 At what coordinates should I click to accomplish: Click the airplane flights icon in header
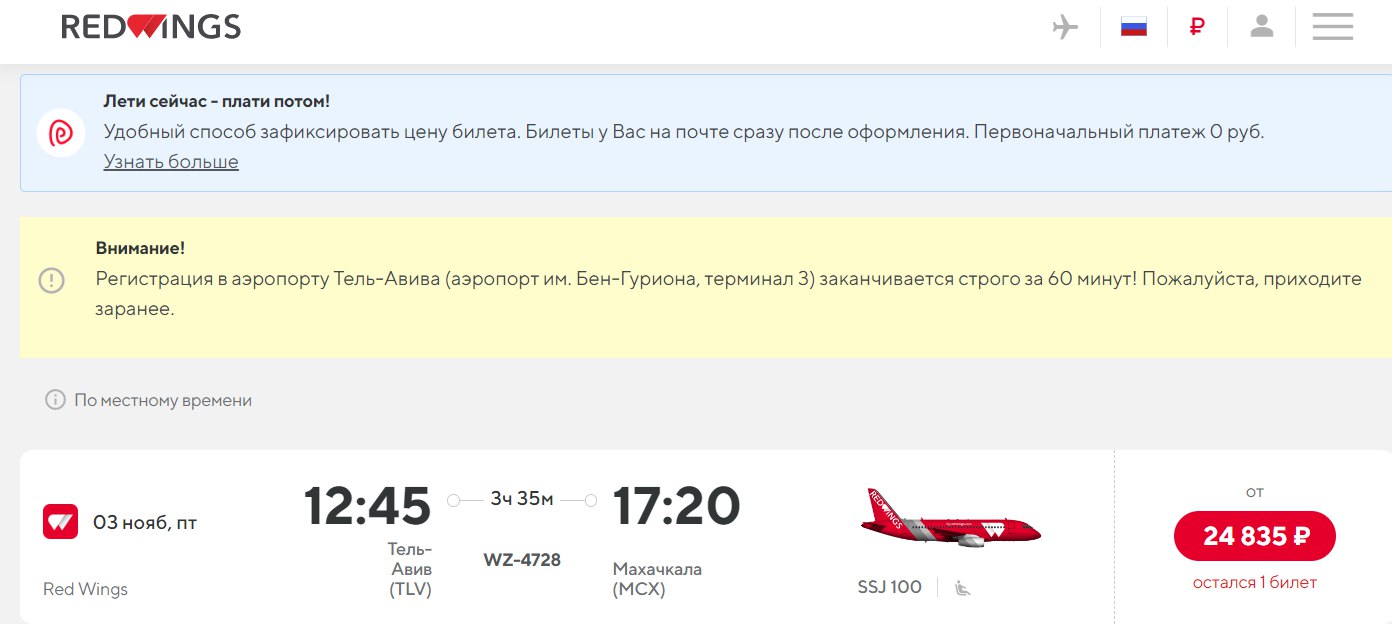click(1066, 27)
